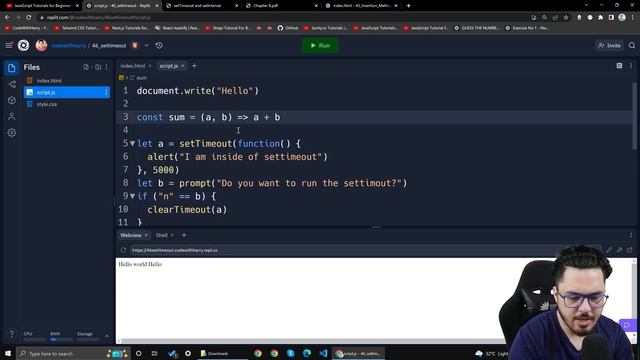
Task: Select script.js in the file tree
Action: pyautogui.click(x=67, y=92)
